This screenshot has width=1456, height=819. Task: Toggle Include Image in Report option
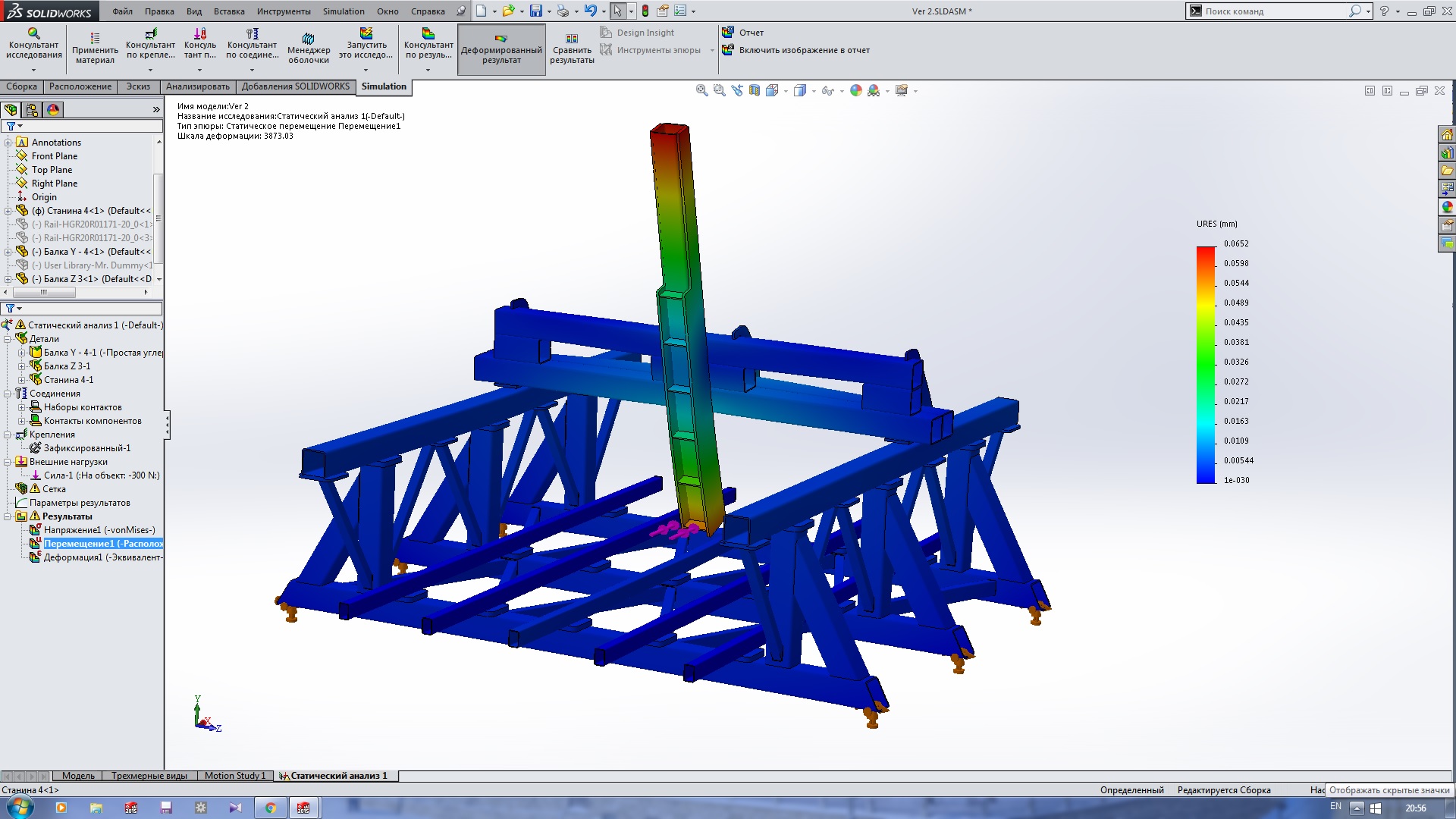[x=803, y=50]
